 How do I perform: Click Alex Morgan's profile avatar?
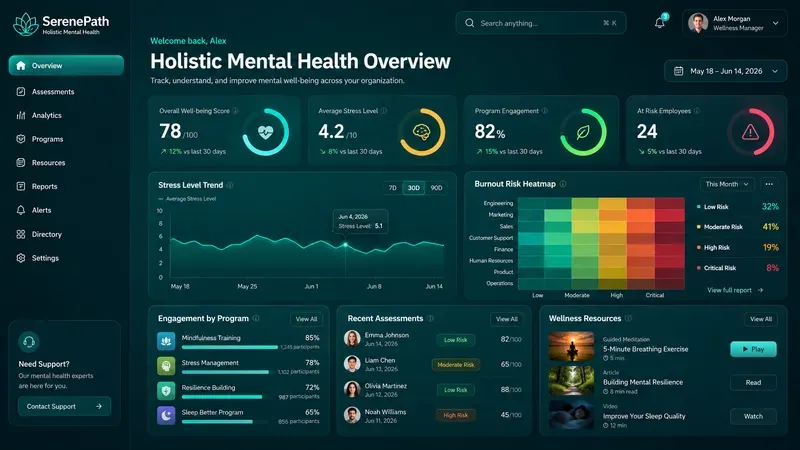coord(697,23)
